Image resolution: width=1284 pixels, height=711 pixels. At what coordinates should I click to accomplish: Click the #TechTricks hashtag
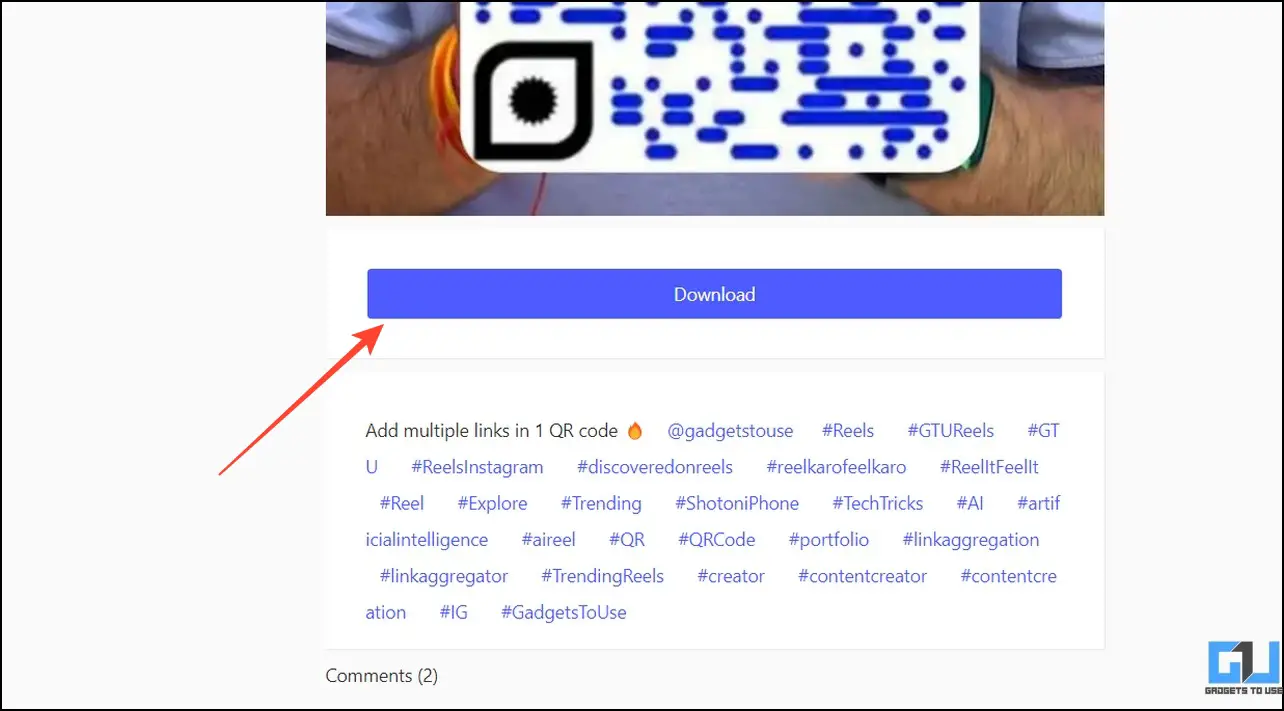878,503
